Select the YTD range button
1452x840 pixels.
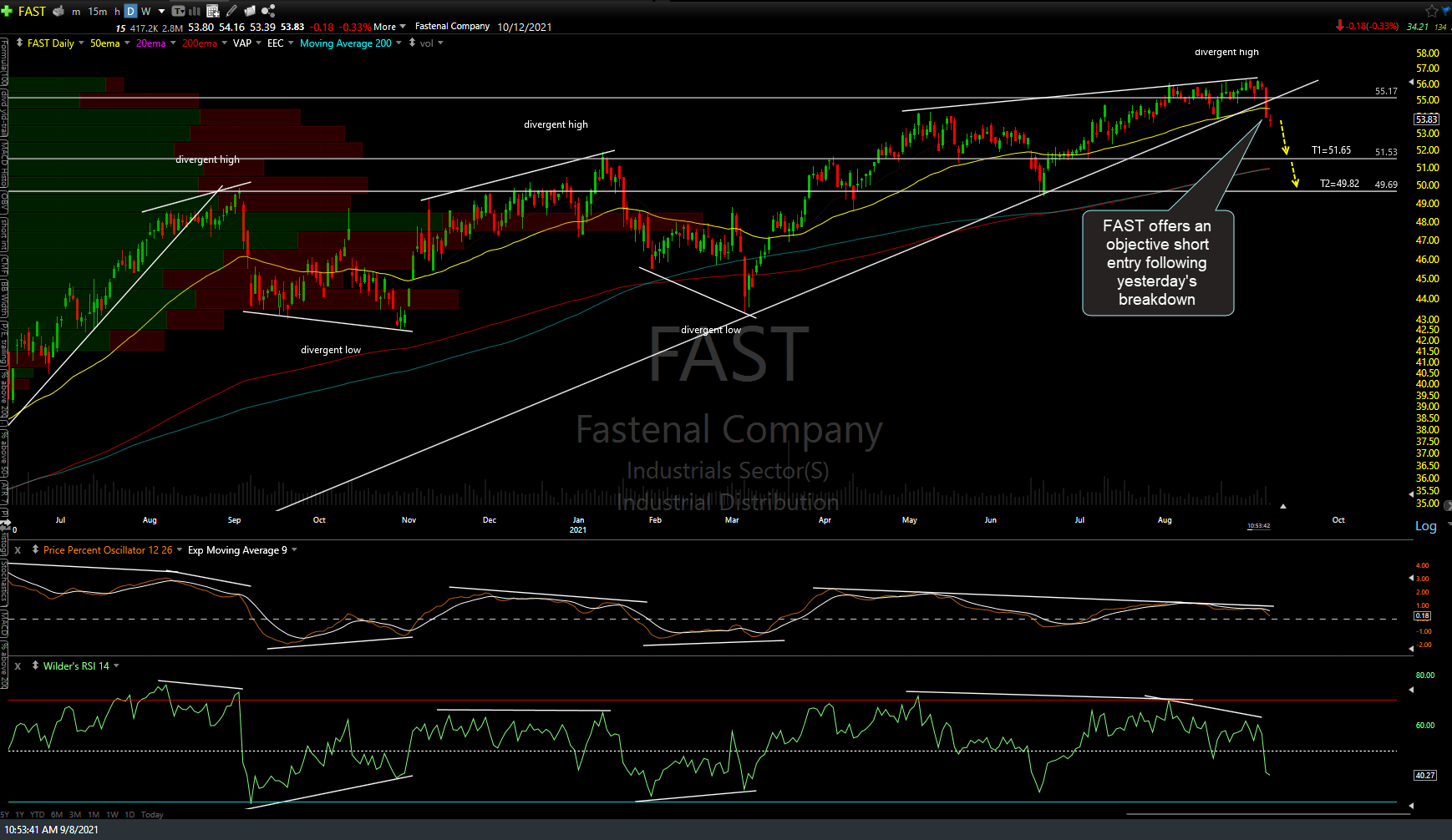coord(37,814)
